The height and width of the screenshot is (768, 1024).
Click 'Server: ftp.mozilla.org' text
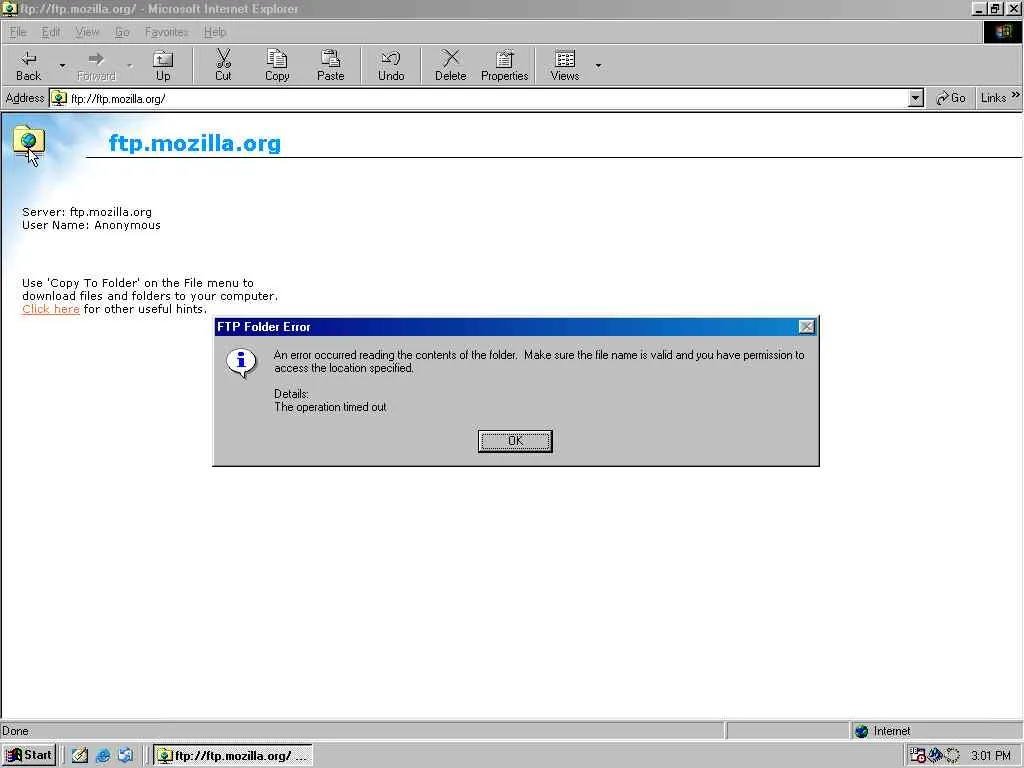87,212
